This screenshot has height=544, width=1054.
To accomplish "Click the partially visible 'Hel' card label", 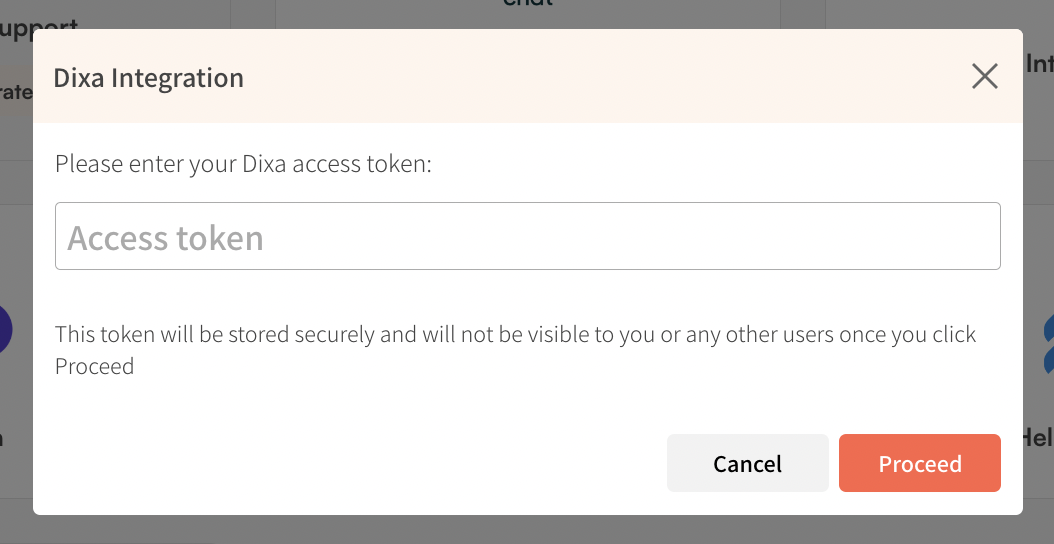I will [x=1037, y=438].
